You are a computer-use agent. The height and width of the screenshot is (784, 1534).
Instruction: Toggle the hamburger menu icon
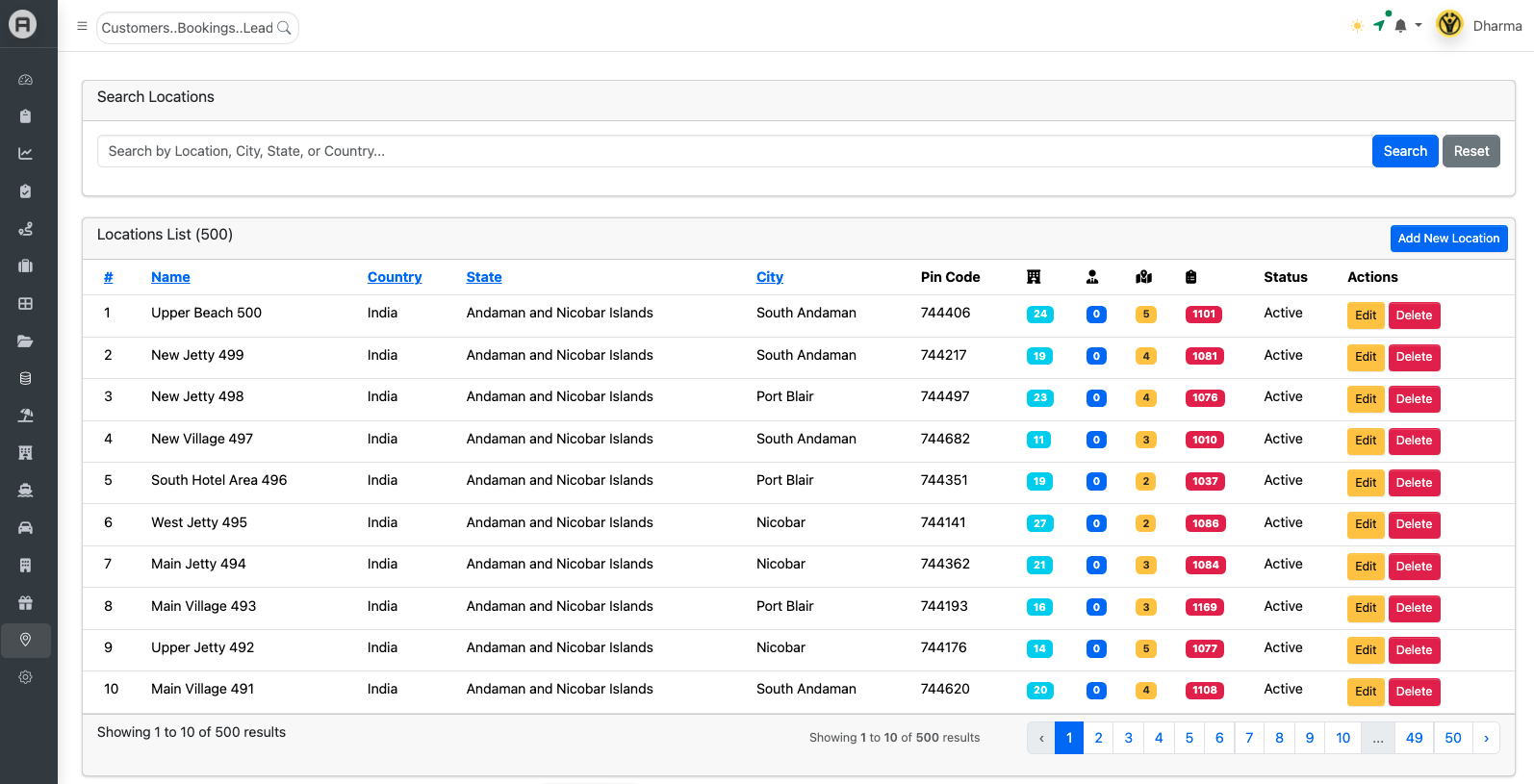point(82,27)
